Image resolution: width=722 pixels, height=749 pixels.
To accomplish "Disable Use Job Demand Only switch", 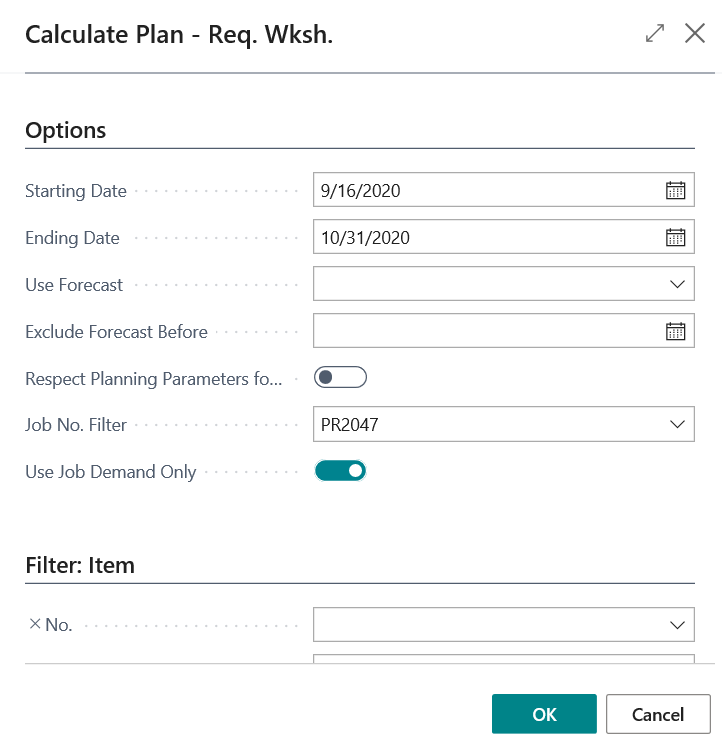I will [x=340, y=470].
